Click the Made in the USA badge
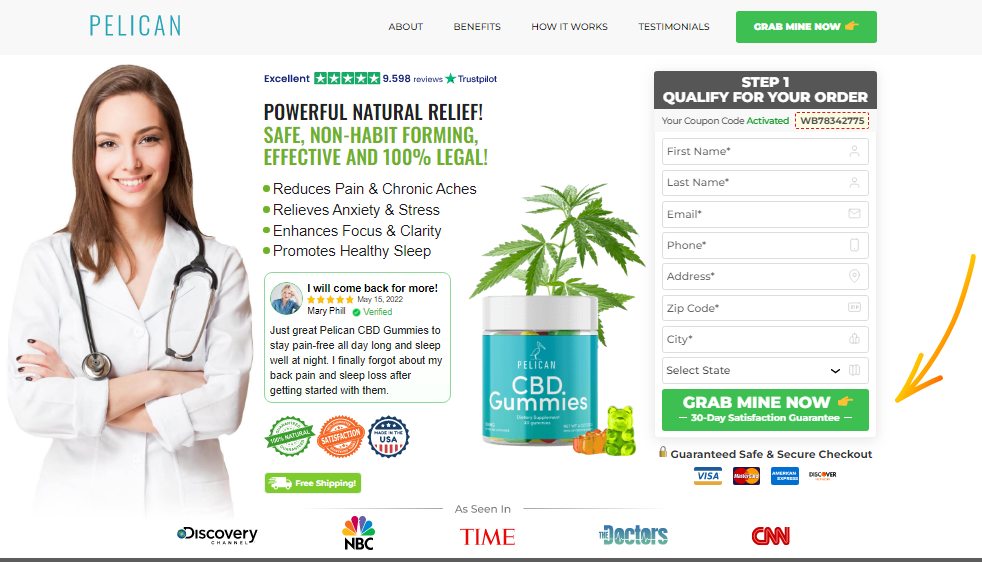The height and width of the screenshot is (562, 982). tap(388, 436)
